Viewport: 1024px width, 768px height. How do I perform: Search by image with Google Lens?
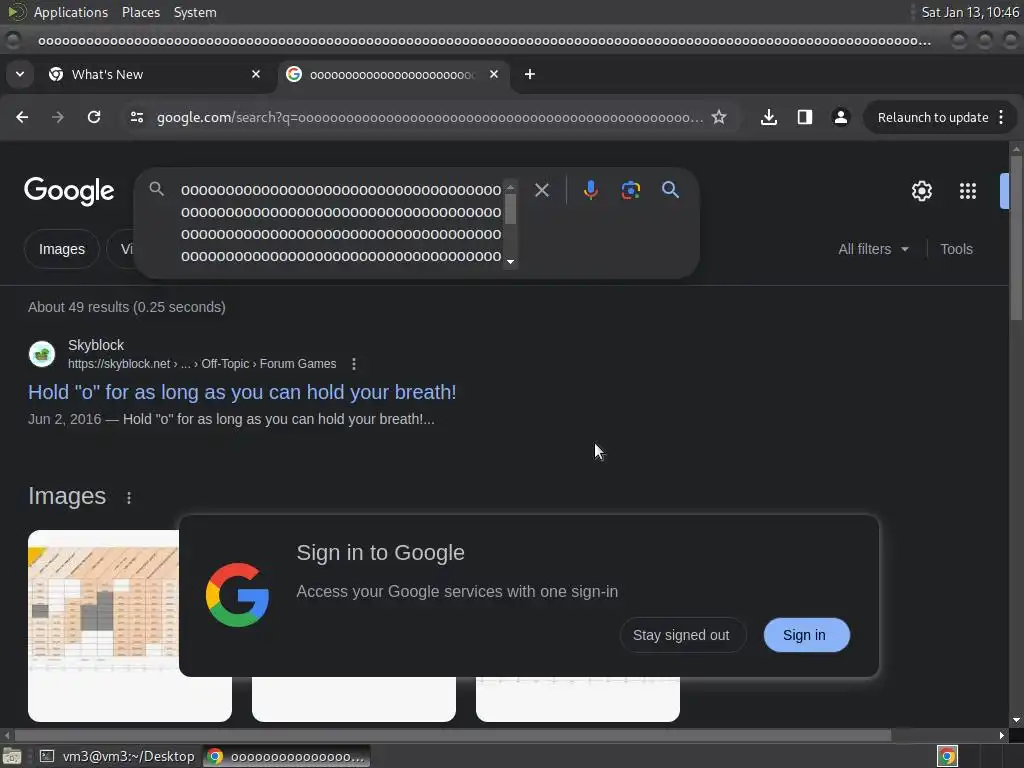point(630,190)
